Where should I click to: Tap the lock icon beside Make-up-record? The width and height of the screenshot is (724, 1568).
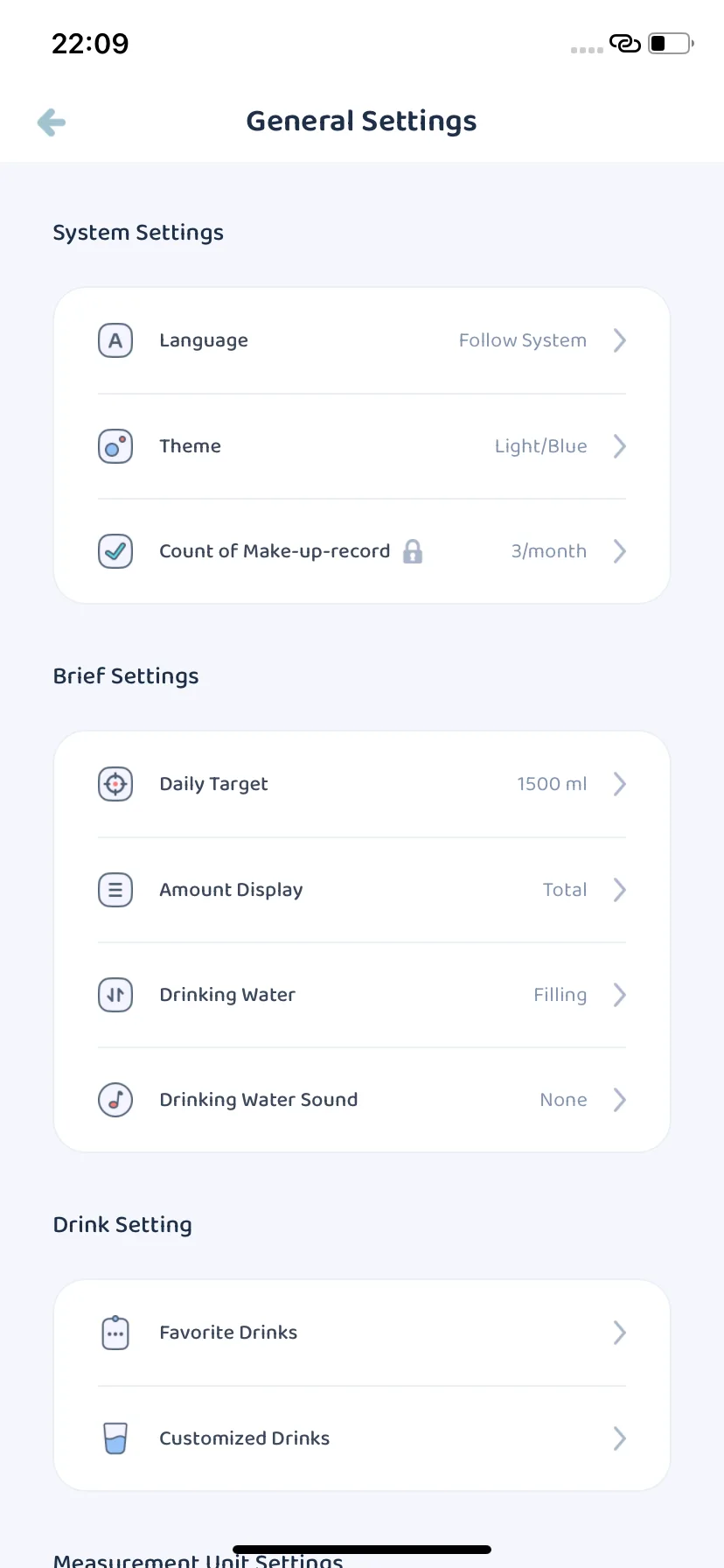pos(413,551)
